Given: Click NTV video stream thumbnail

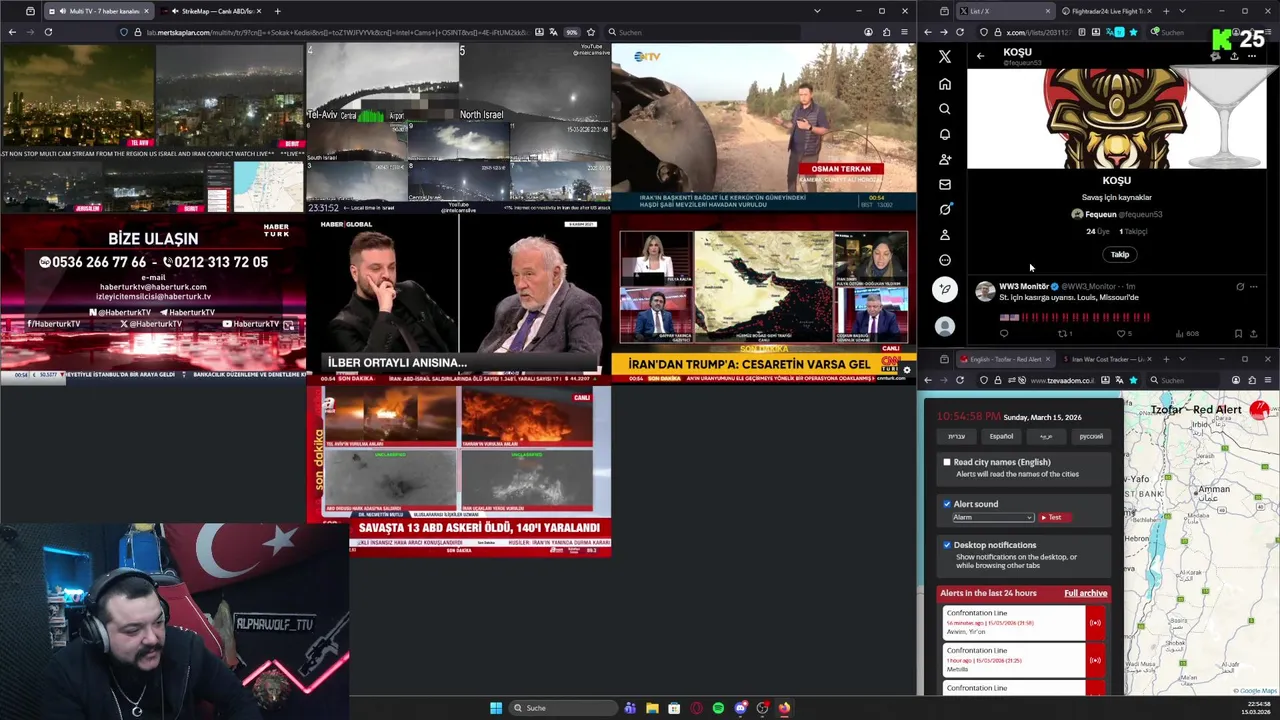Looking at the screenshot, I should point(763,127).
